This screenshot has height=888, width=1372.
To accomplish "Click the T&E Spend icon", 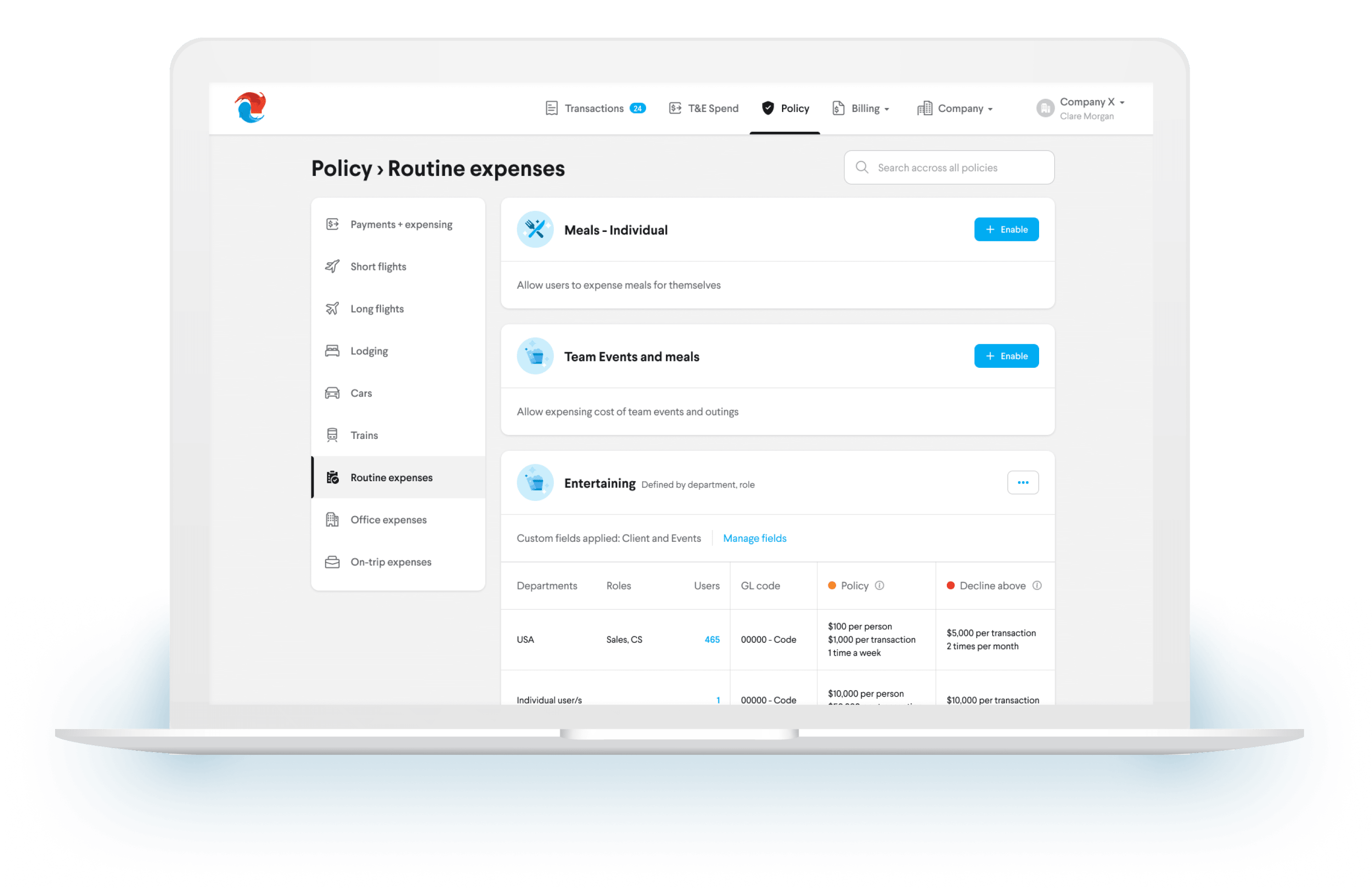I will (x=675, y=108).
